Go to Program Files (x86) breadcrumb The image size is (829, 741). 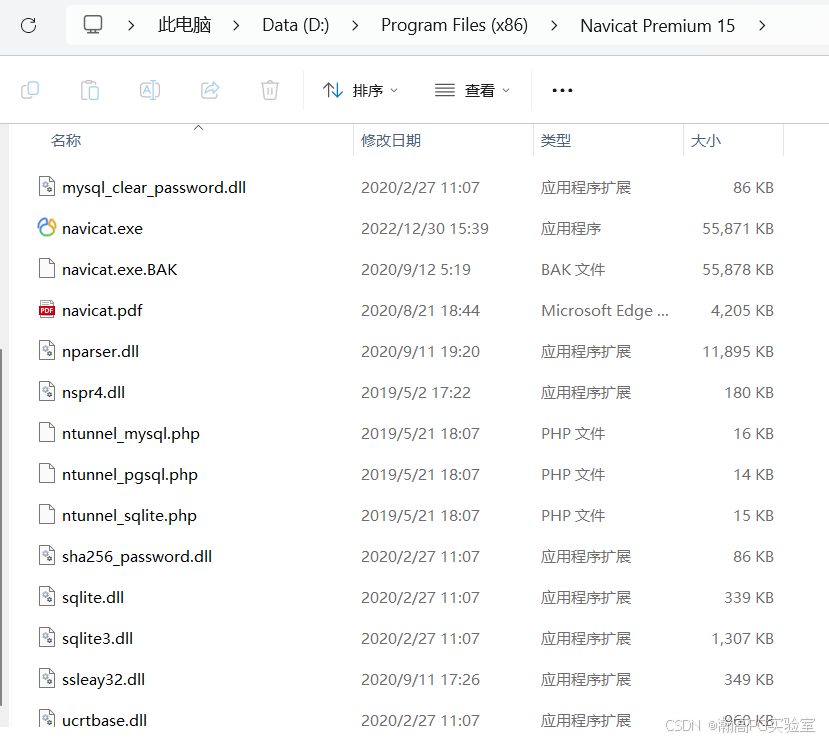point(455,25)
